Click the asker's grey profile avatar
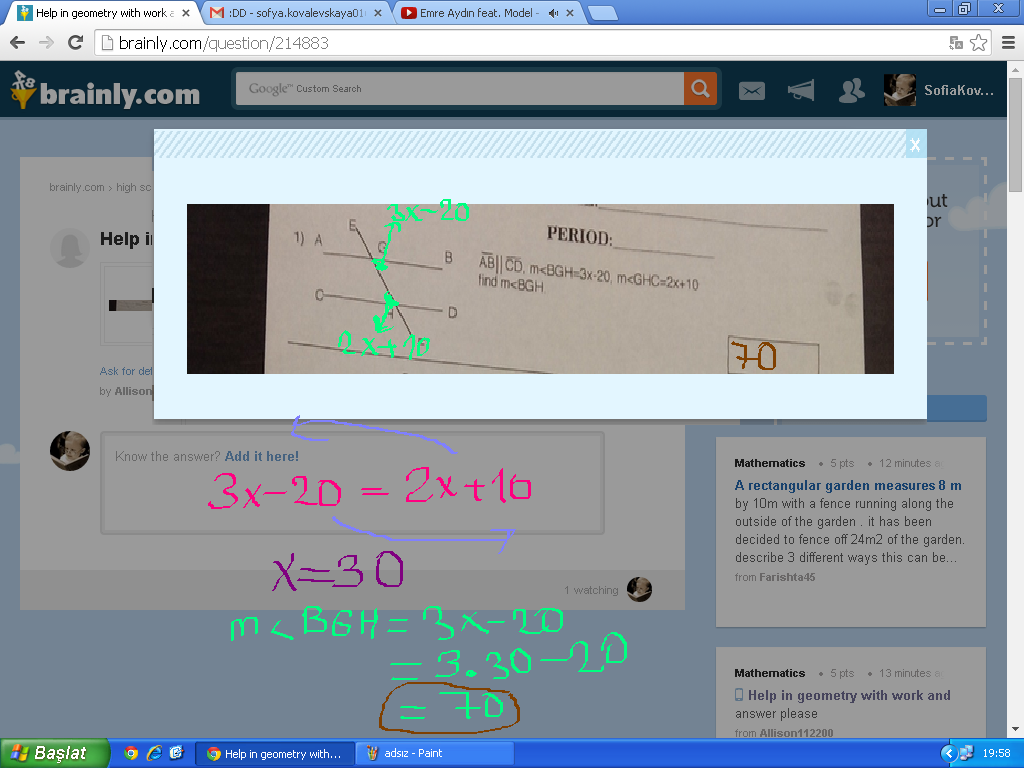1024x768 pixels. tap(70, 248)
